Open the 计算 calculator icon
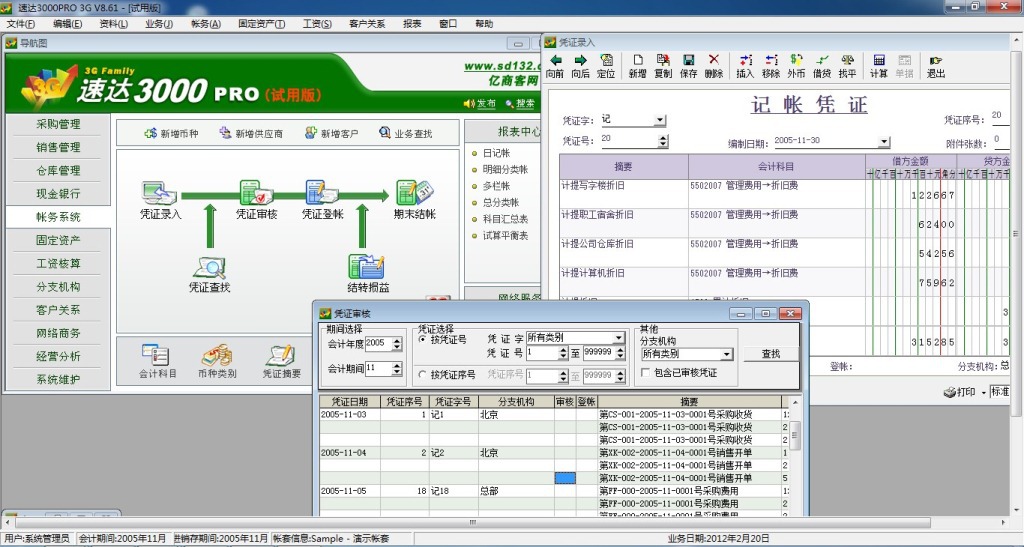Screen dimensions: 1024x547 pyautogui.click(x=879, y=66)
